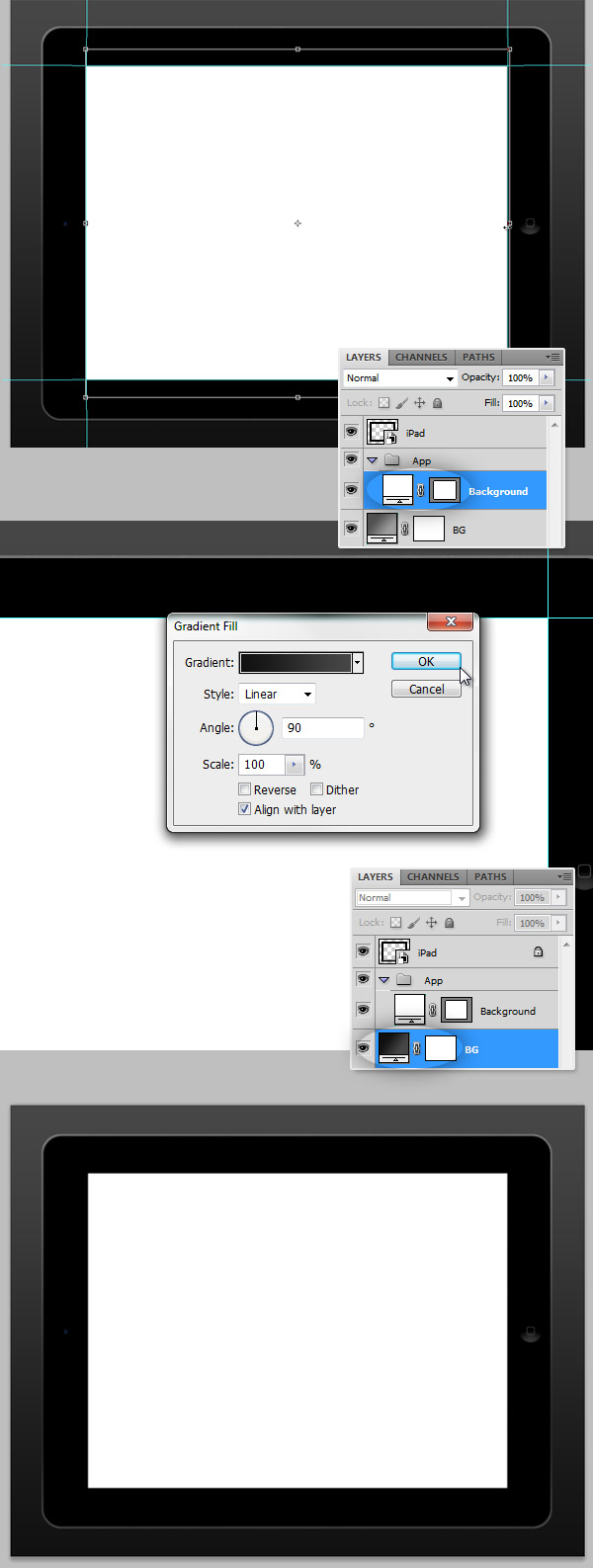Image resolution: width=593 pixels, height=1568 pixels.
Task: Select Layers tab in upper panel
Action: pyautogui.click(x=363, y=357)
